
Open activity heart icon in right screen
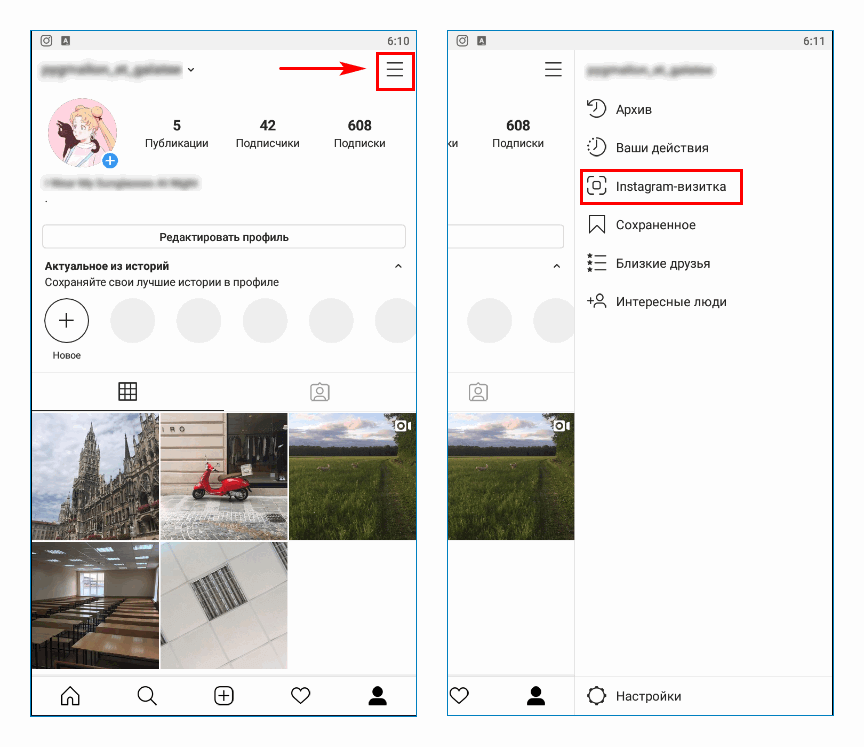459,696
